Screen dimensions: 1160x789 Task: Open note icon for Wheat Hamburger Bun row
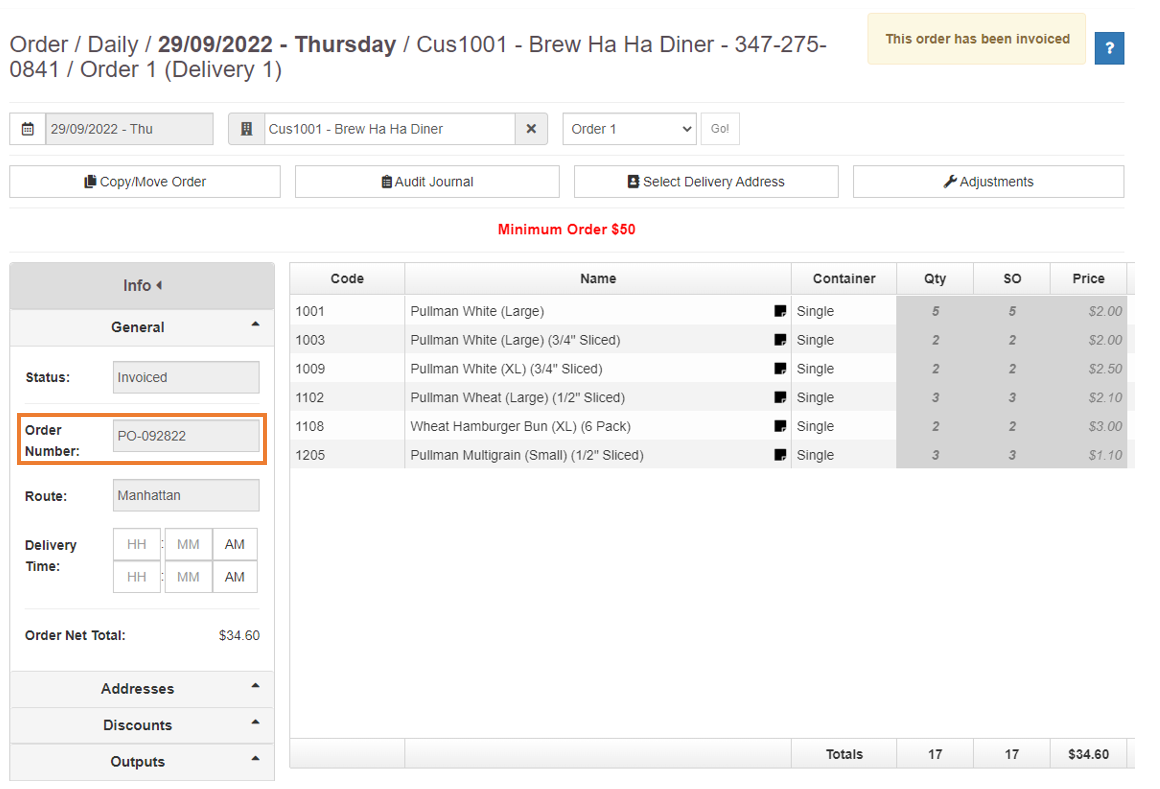[x=780, y=427]
